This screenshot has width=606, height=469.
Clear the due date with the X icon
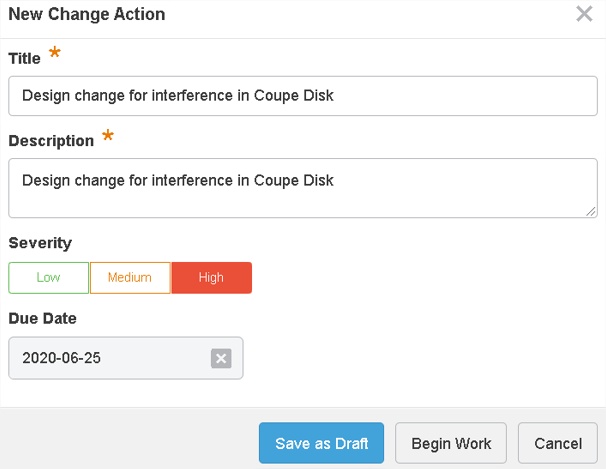221,359
